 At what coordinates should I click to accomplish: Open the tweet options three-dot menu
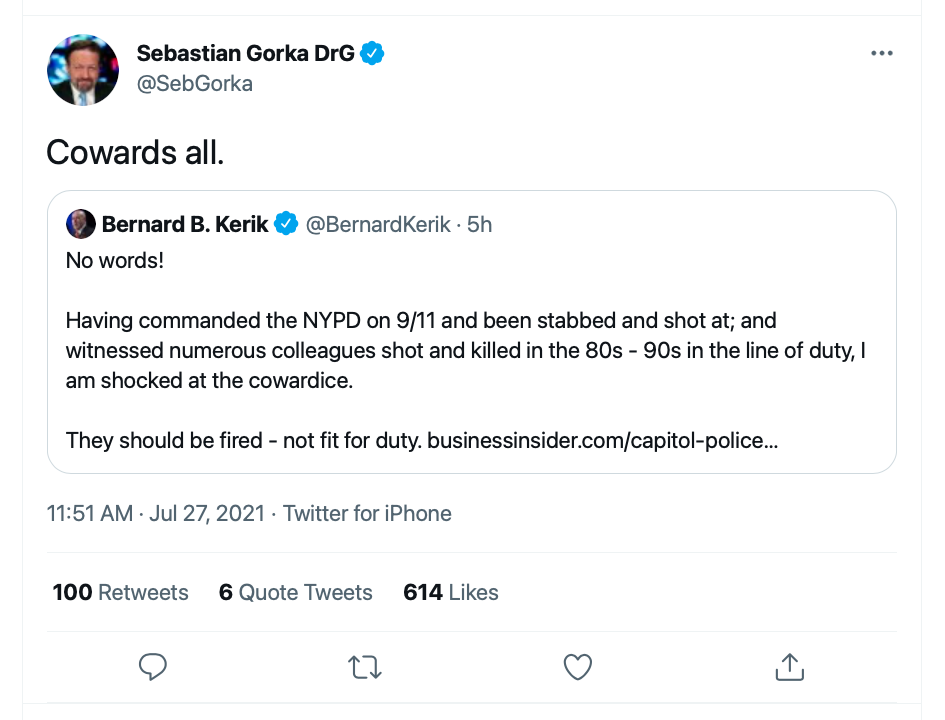(x=882, y=53)
